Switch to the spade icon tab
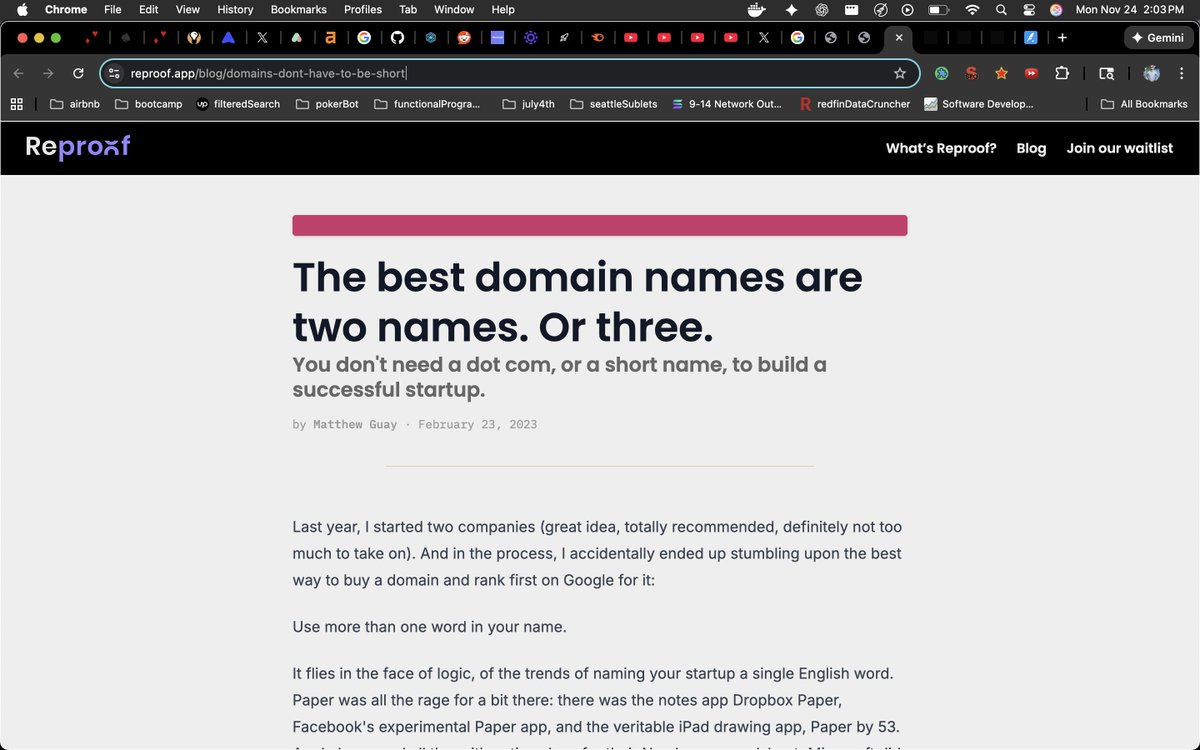This screenshot has height=750, width=1200. point(126,37)
